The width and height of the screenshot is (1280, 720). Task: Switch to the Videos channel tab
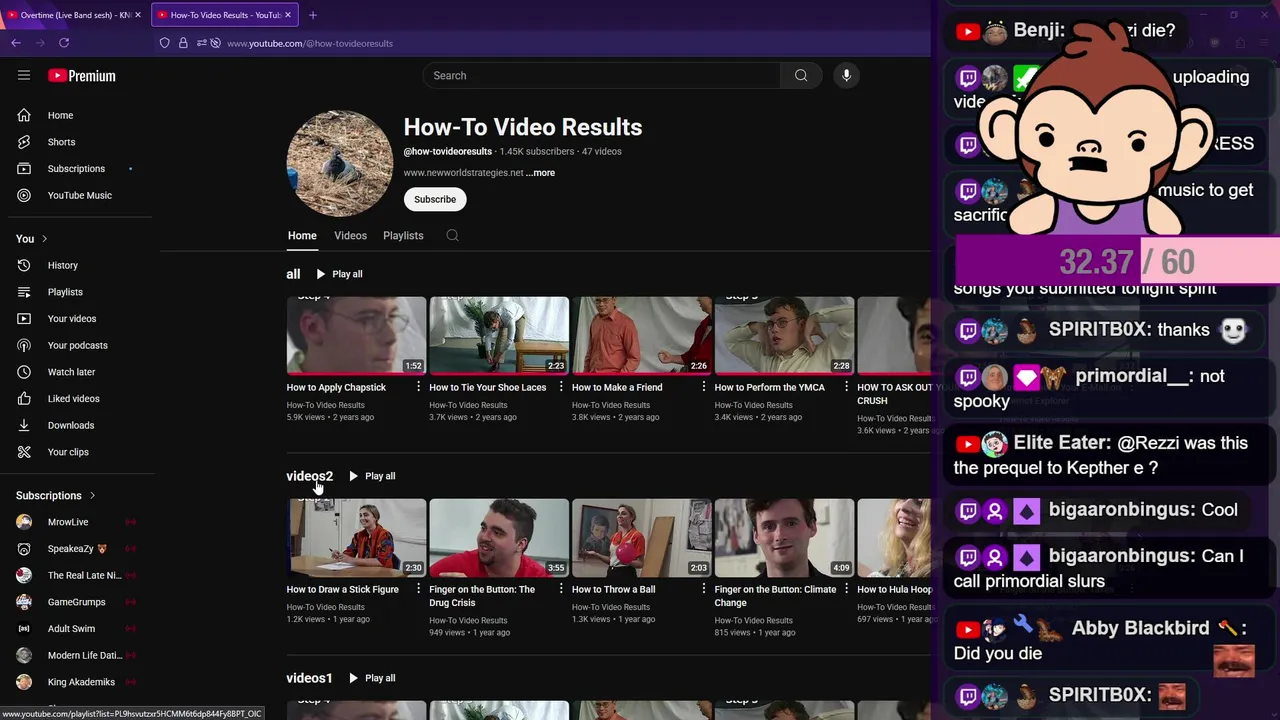pos(350,236)
